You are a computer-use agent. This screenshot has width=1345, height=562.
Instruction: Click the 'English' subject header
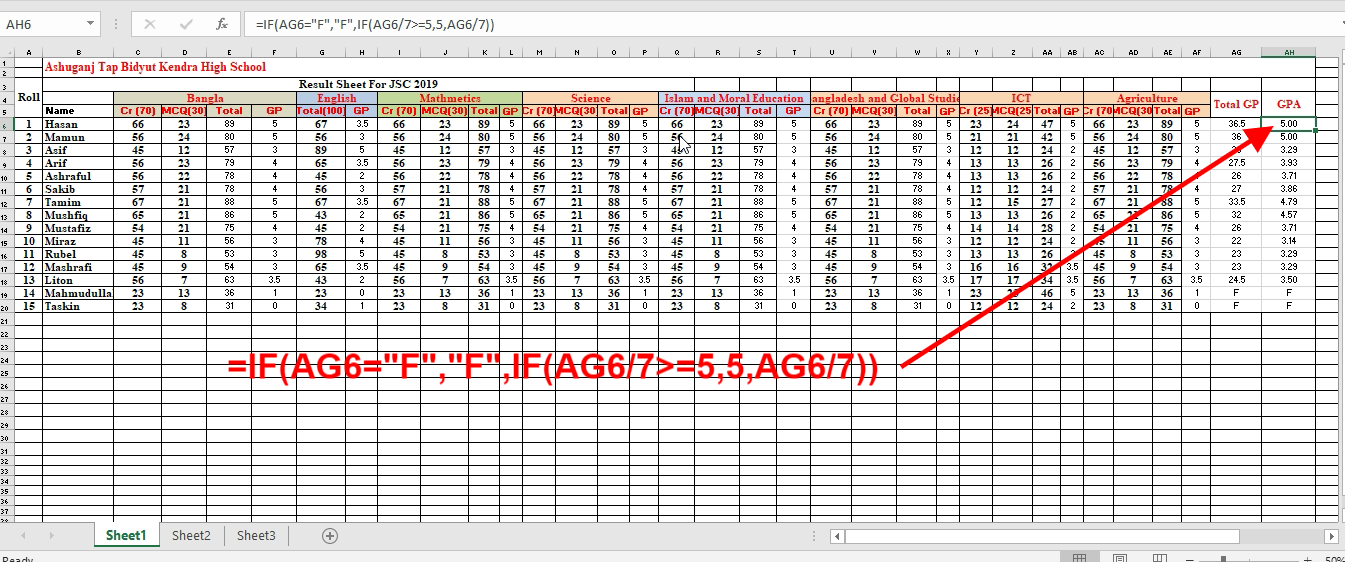tap(337, 98)
